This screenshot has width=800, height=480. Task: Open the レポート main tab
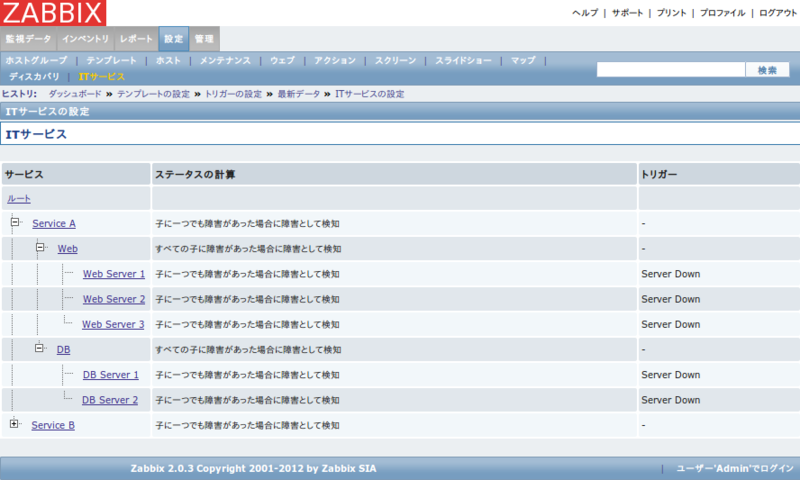(x=136, y=39)
